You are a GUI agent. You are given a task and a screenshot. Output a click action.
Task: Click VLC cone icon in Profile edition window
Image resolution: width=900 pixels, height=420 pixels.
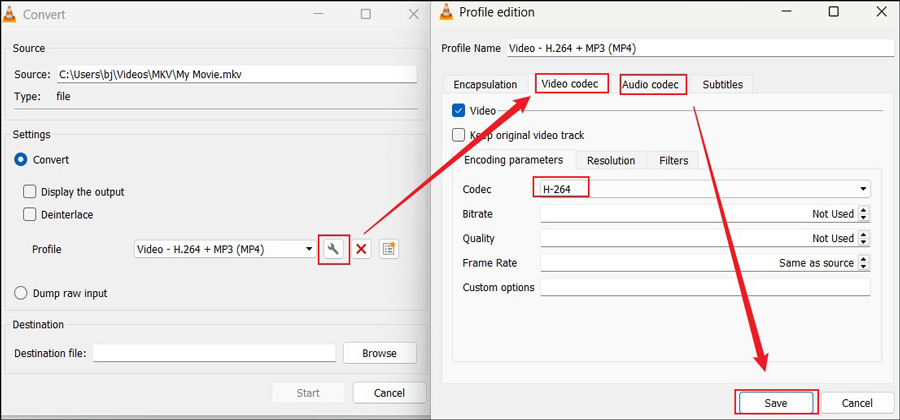click(446, 12)
